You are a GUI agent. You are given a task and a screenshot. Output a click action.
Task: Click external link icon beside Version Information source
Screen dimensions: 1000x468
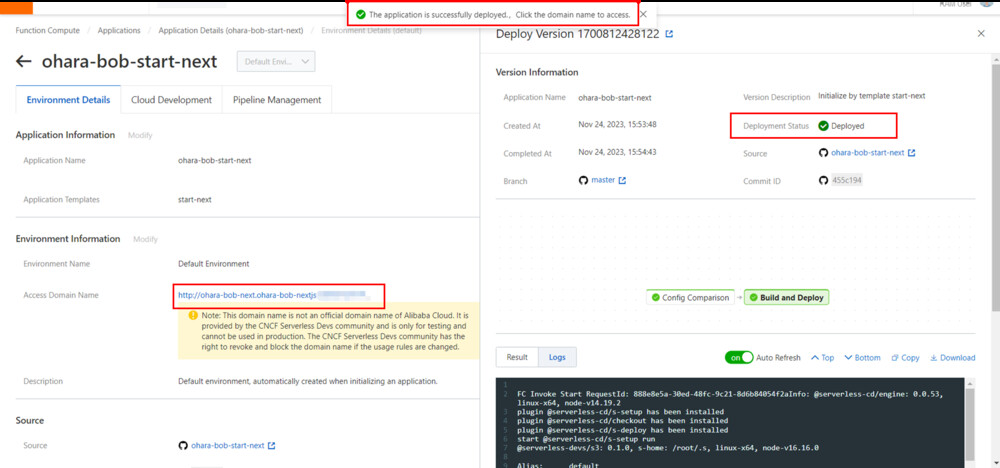[911, 153]
